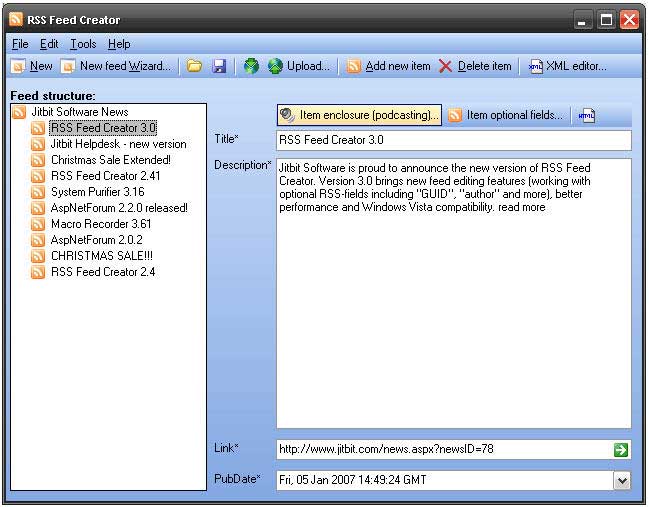The image size is (649, 507).
Task: Select AspNetForum 2.0.2 item
Action: [x=96, y=240]
